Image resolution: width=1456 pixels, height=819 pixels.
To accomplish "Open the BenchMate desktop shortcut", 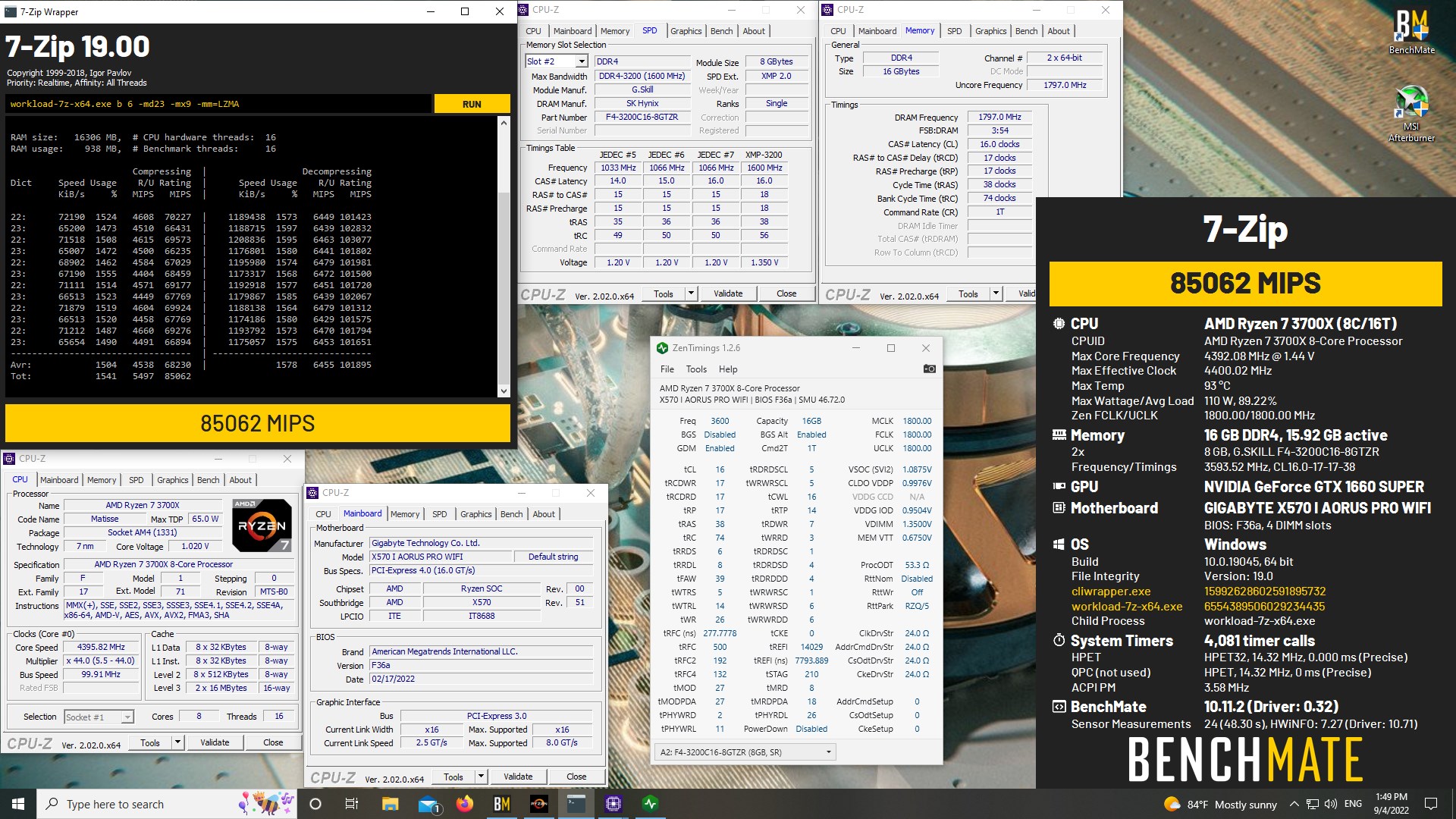I will (x=1411, y=32).
